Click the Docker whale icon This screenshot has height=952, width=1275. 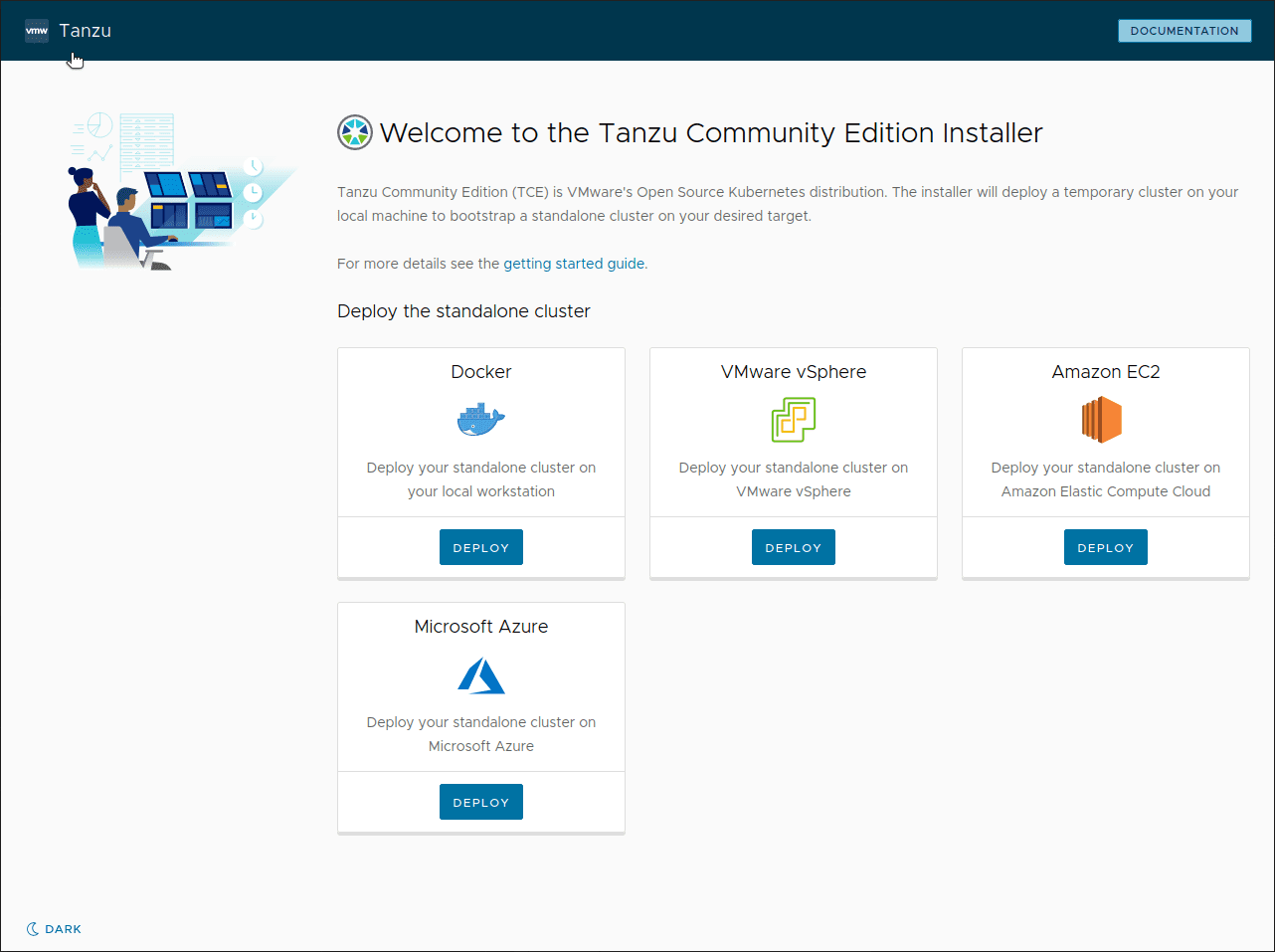(481, 419)
